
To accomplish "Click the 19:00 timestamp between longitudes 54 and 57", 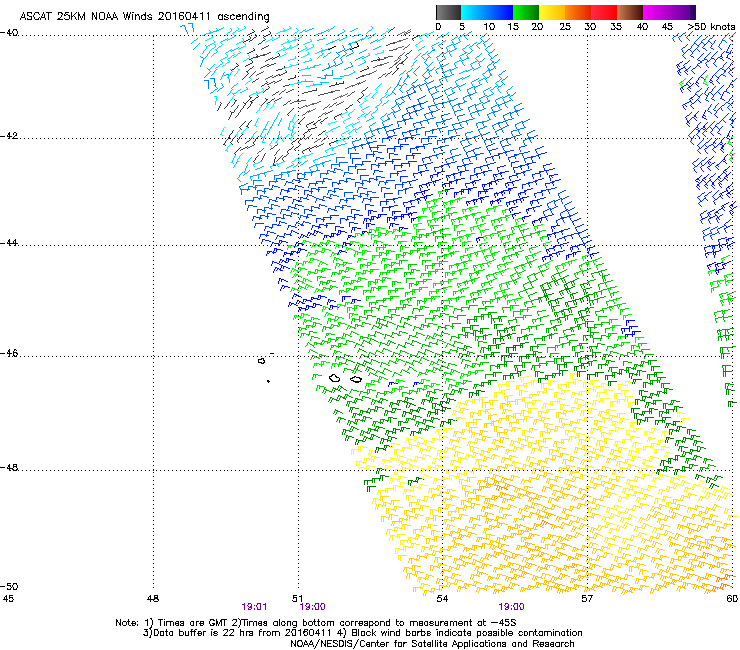I will point(511,607).
